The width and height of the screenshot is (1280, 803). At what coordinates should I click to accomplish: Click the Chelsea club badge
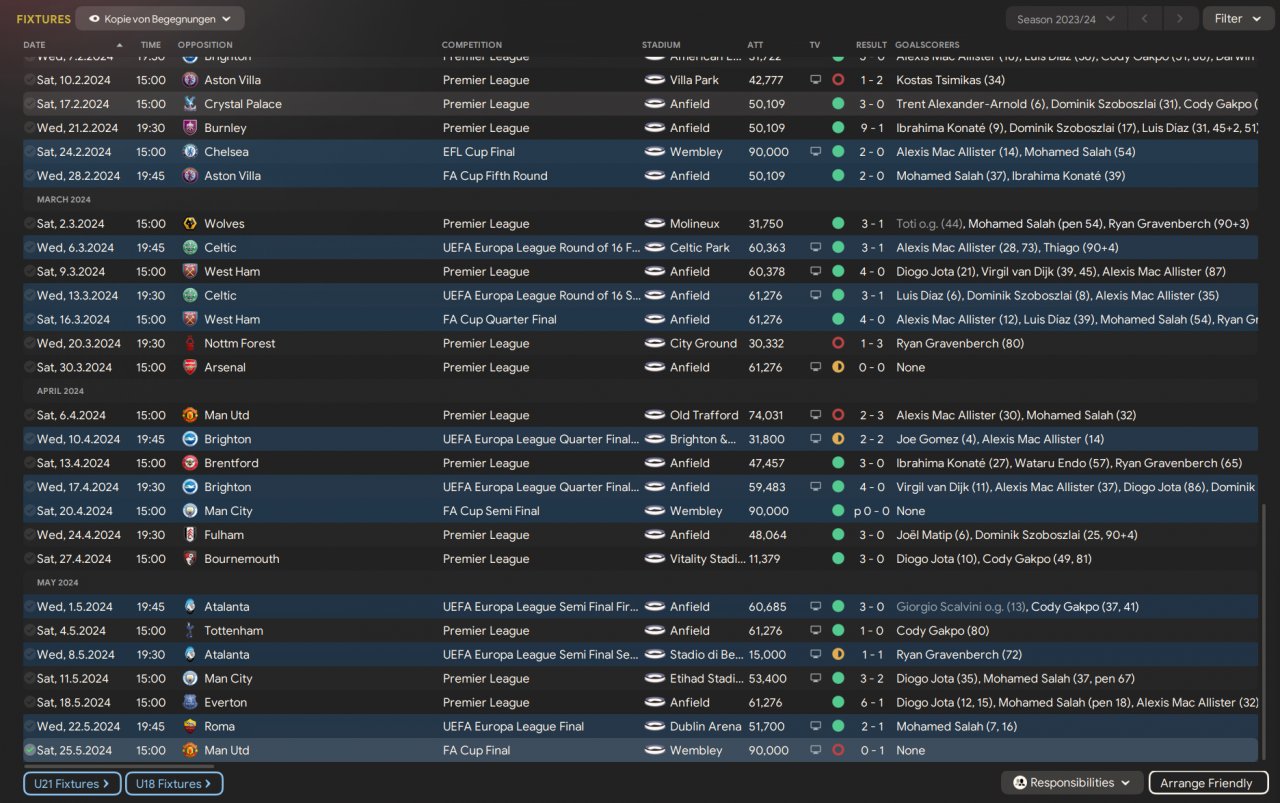pos(190,152)
